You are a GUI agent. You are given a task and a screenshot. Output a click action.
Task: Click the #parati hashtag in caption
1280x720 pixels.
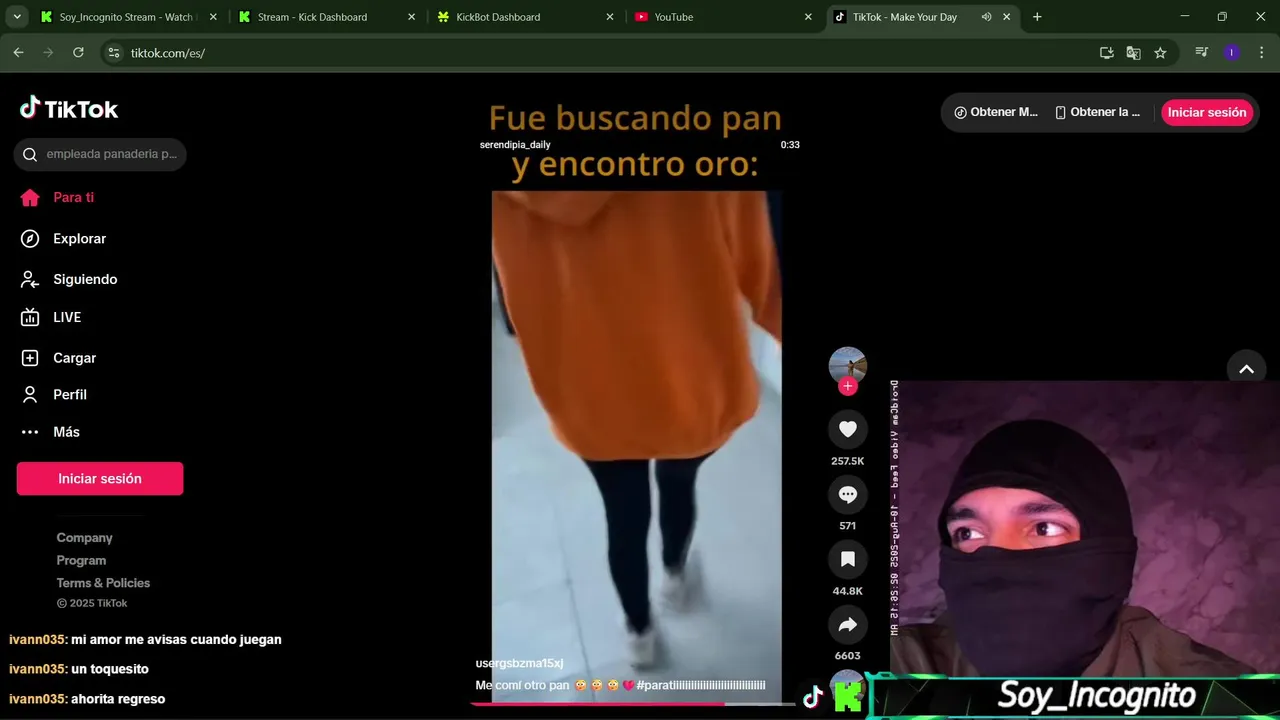700,685
